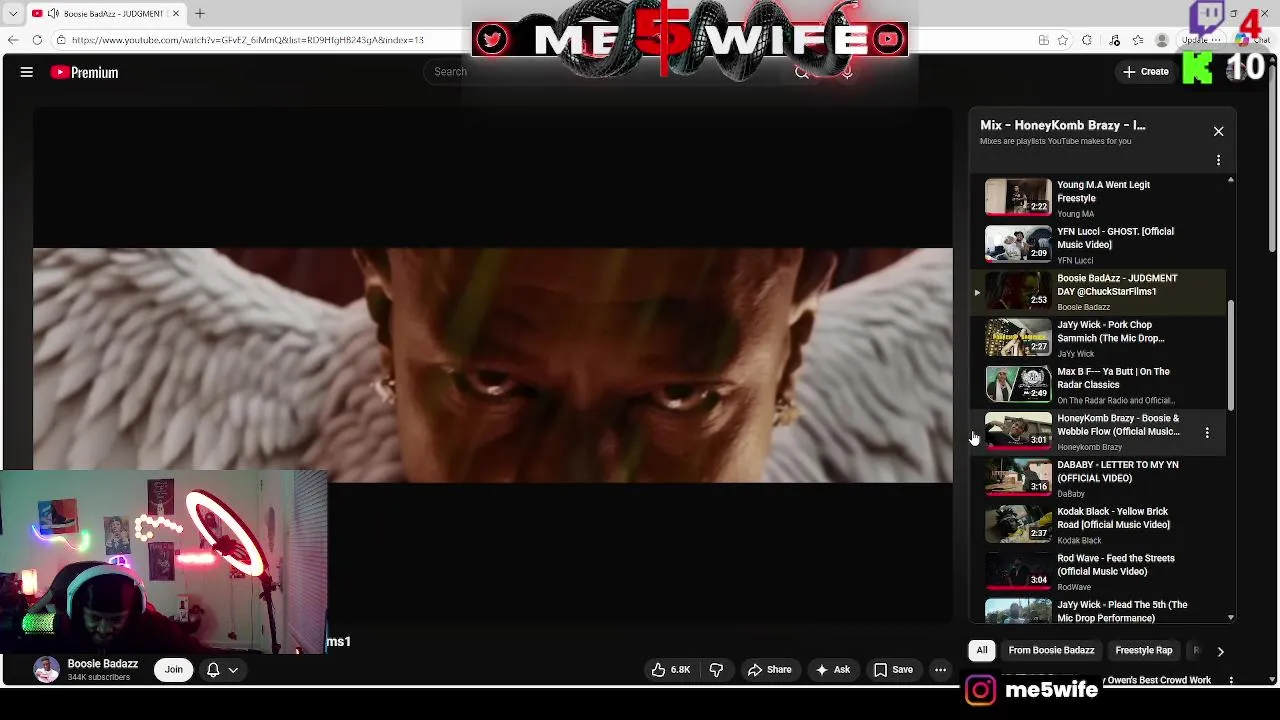Open options for HoneyKomb Brazy playlist item

tap(1207, 433)
